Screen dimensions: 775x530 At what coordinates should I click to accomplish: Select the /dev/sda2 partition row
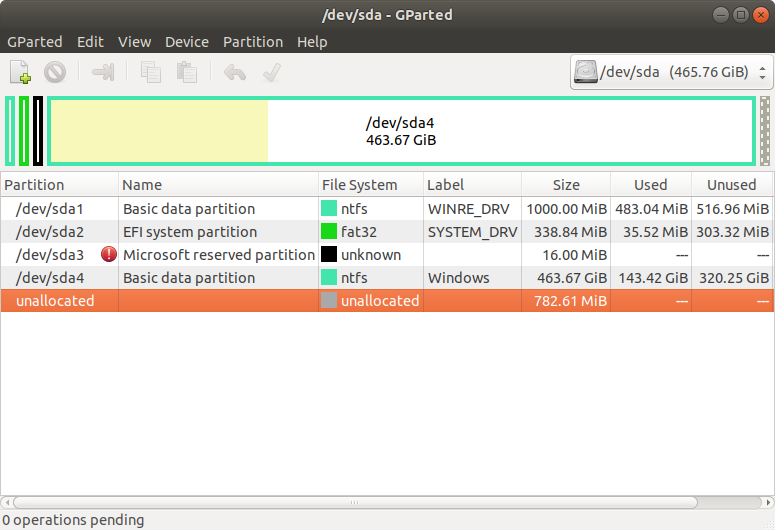coord(387,232)
